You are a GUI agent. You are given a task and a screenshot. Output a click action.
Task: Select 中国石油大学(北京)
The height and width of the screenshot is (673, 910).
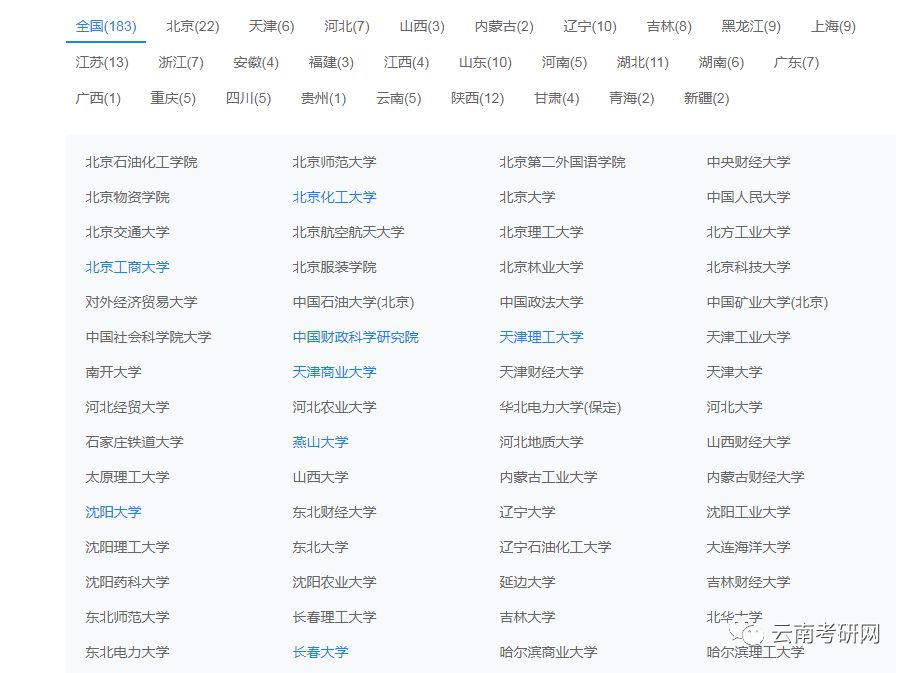click(353, 302)
